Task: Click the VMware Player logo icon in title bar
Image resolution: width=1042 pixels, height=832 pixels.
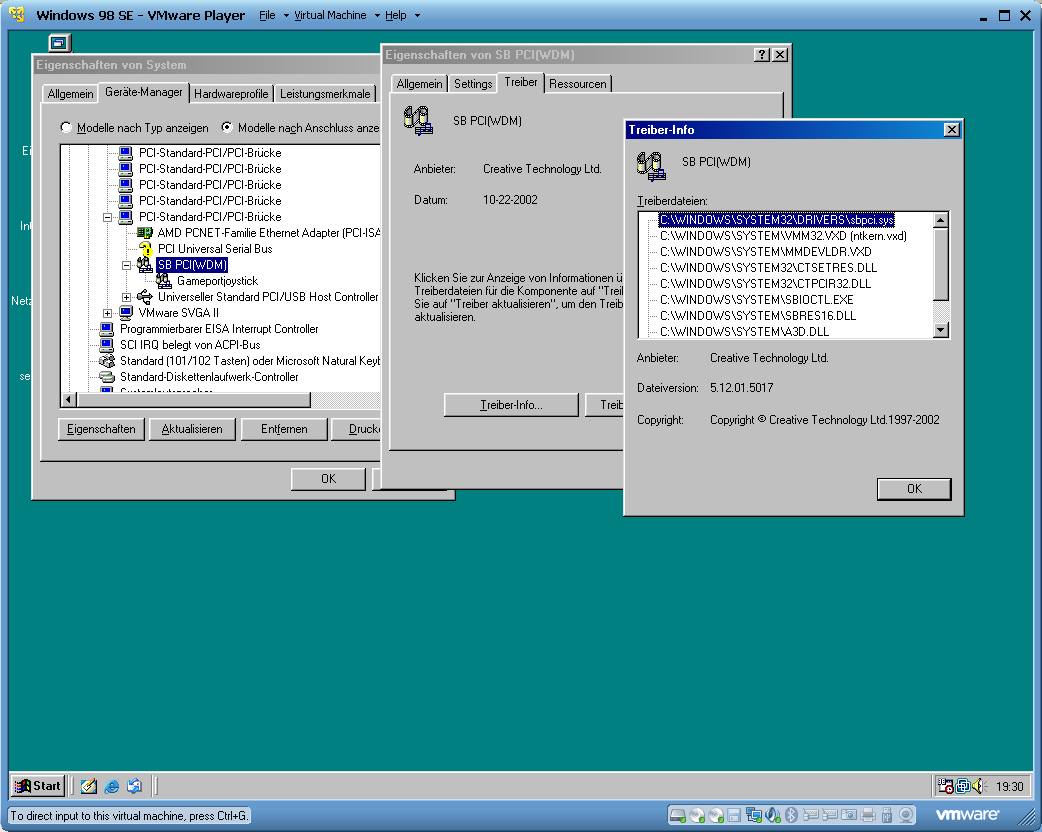Action: tap(17, 15)
